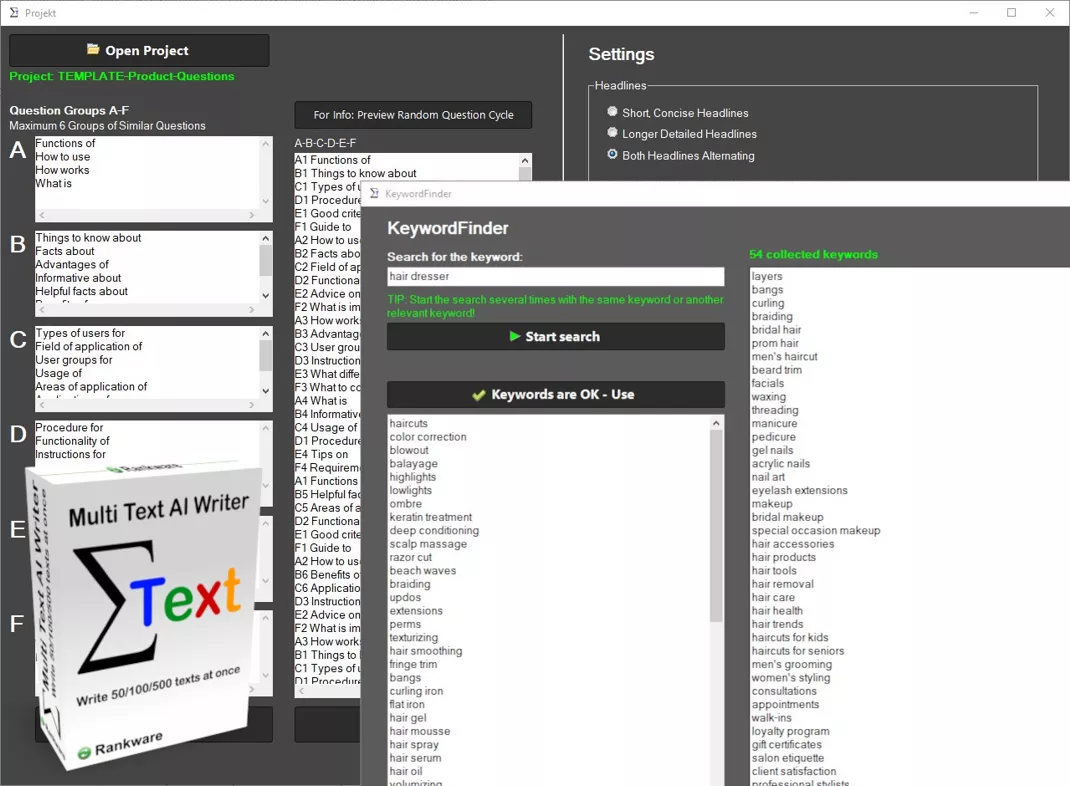This screenshot has width=1070, height=786.
Task: Select 'loyalty program' in collected keywords
Action: click(x=791, y=731)
